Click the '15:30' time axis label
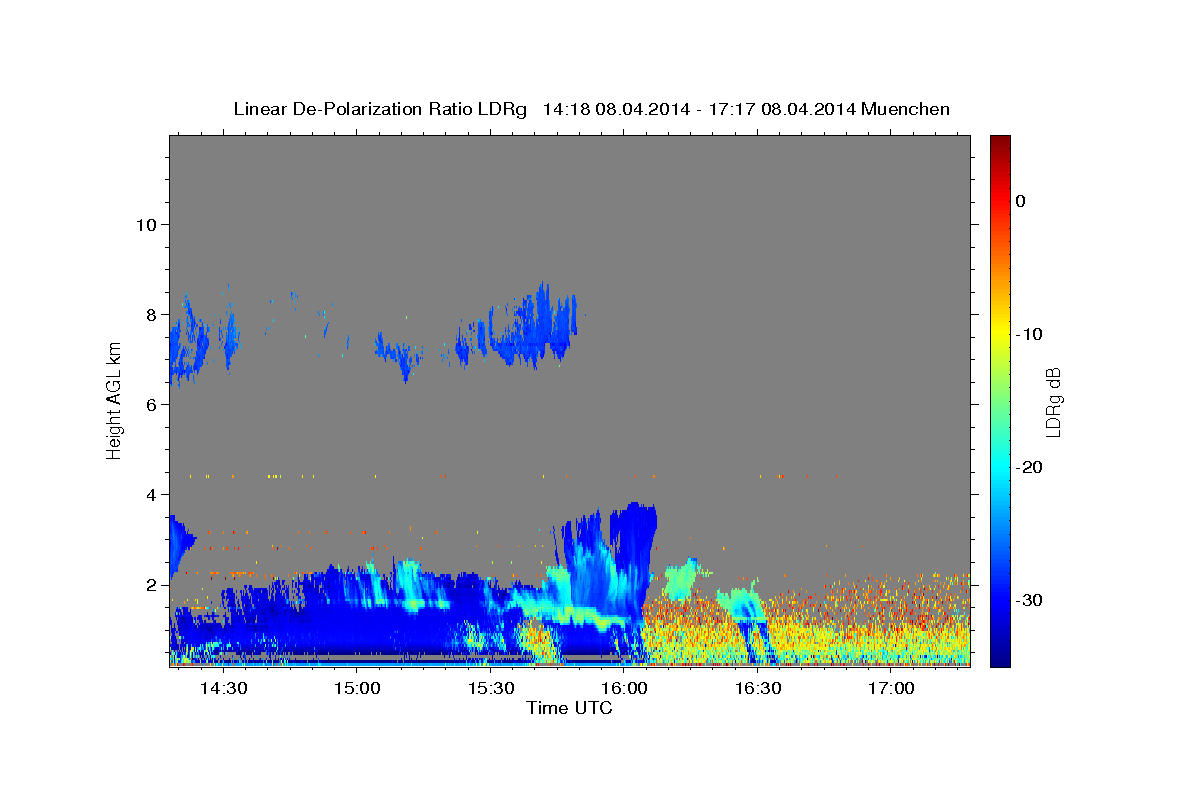The image size is (1200, 800). coord(491,689)
